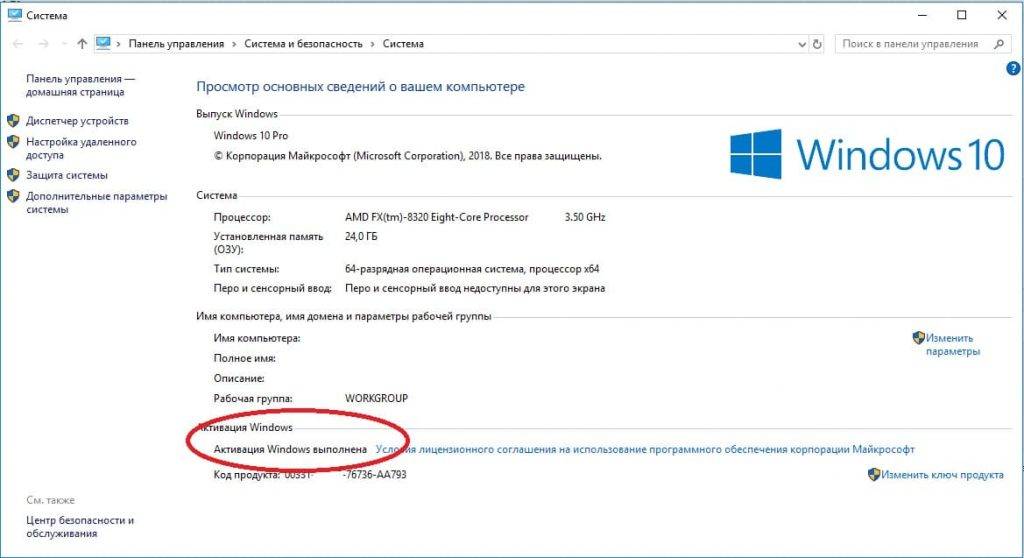Open help via the blue question mark
Screen dimensions: 1024x558
pyautogui.click(x=1012, y=68)
